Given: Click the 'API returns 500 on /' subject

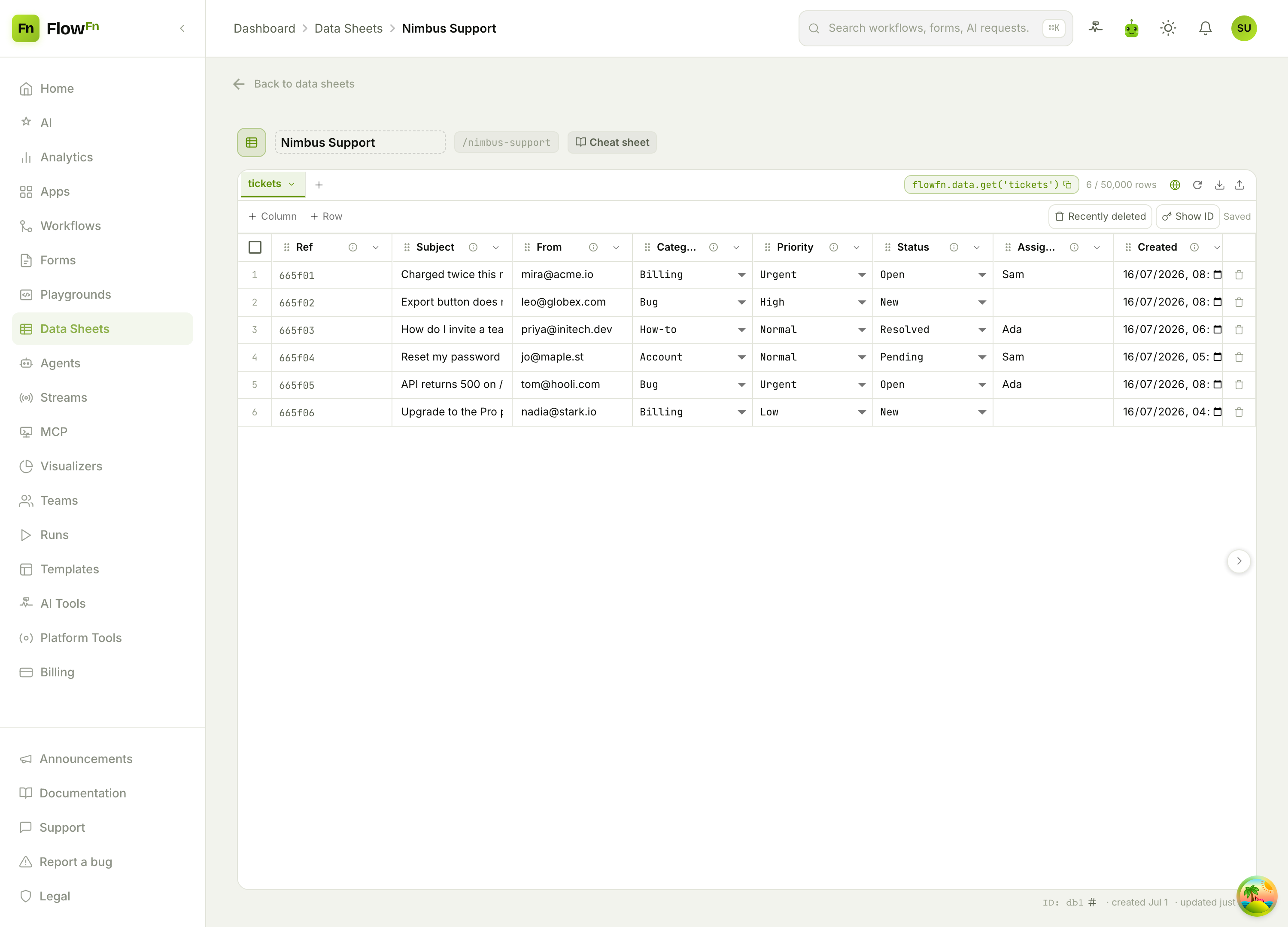Looking at the screenshot, I should pyautogui.click(x=452, y=385).
